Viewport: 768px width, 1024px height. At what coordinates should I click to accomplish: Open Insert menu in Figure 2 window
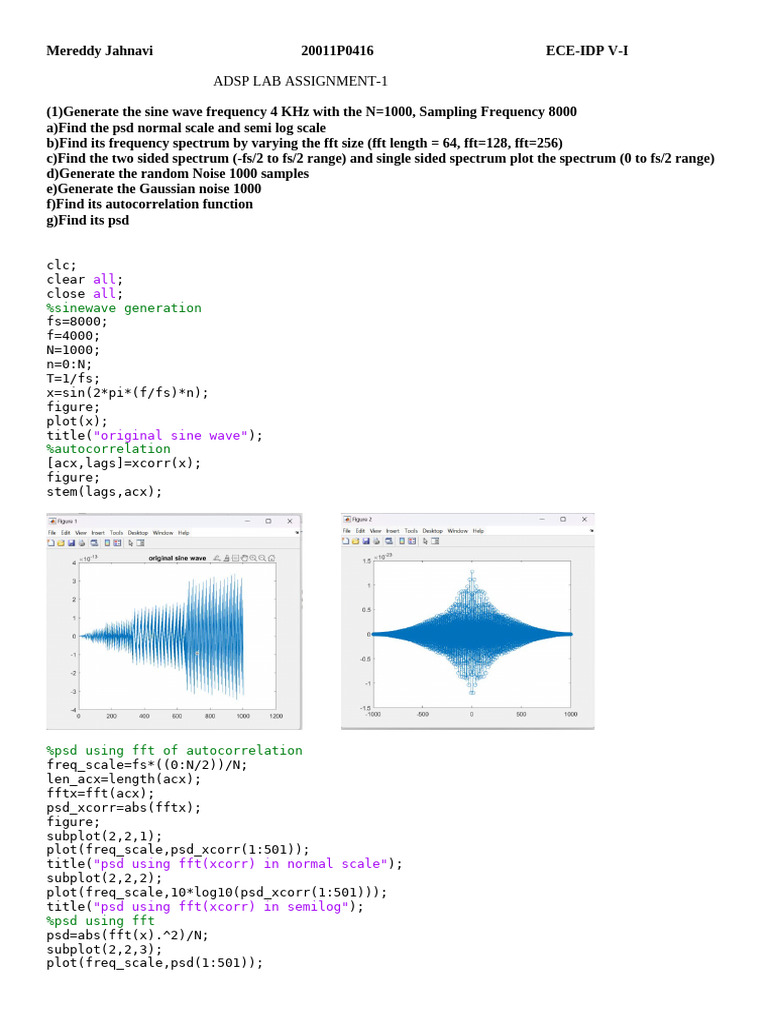(392, 531)
